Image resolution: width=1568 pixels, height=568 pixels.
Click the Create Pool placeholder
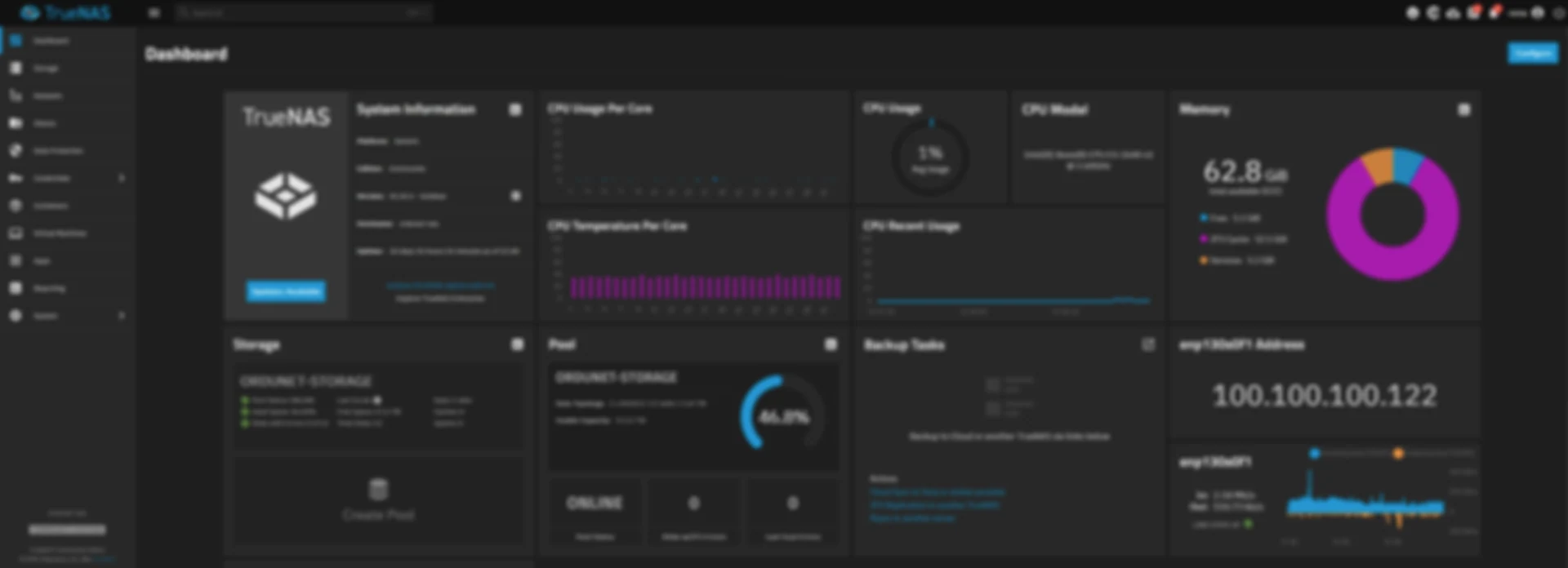tap(378, 500)
